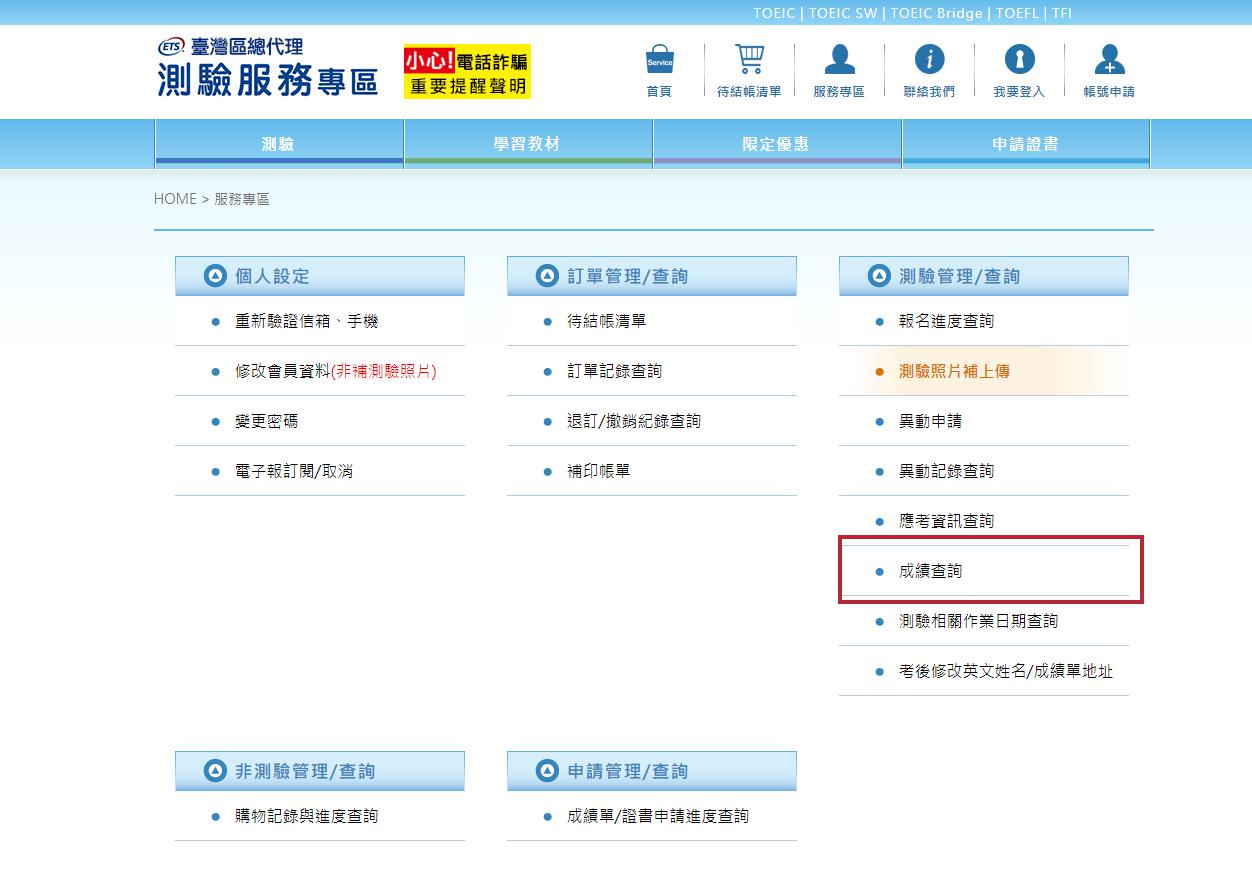Image resolution: width=1252 pixels, height=886 pixels.
Task: Open 訂單記錄查詢 link
Action: click(x=614, y=371)
